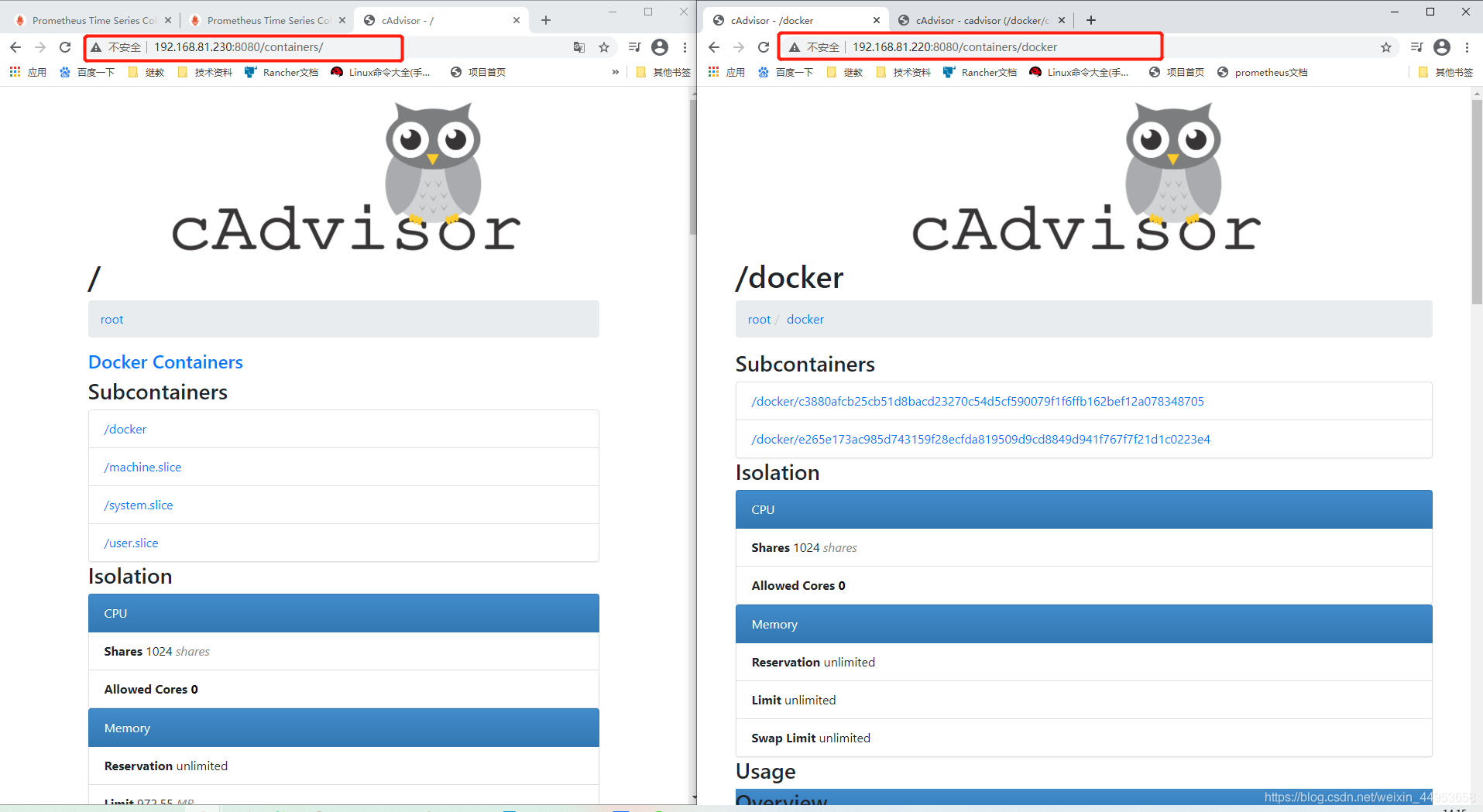Click security warning icon in right address bar

point(795,47)
